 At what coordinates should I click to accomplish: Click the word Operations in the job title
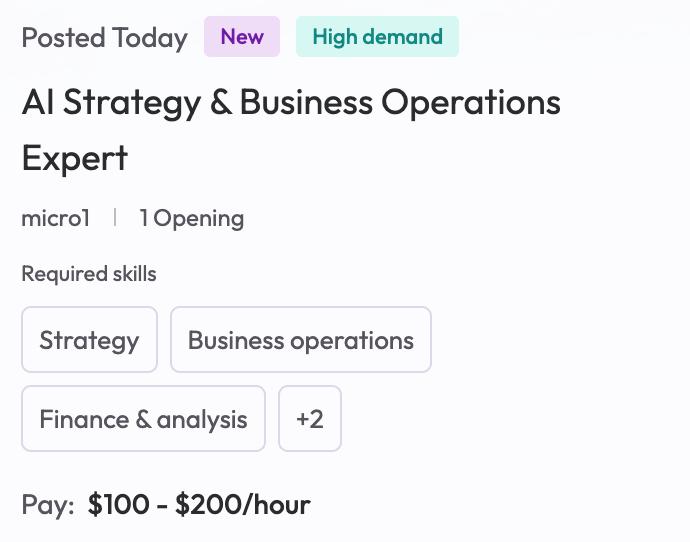[x=471, y=104]
